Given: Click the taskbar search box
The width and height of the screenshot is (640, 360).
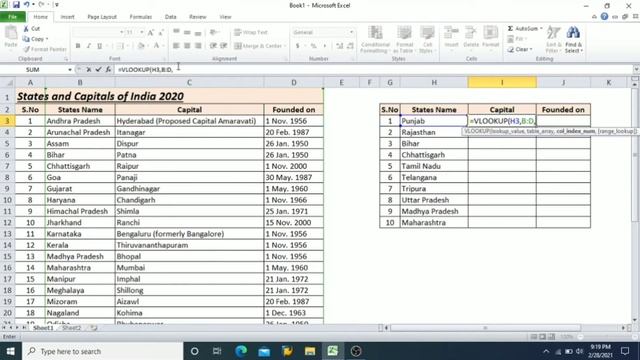Looking at the screenshot, I should point(102,351).
